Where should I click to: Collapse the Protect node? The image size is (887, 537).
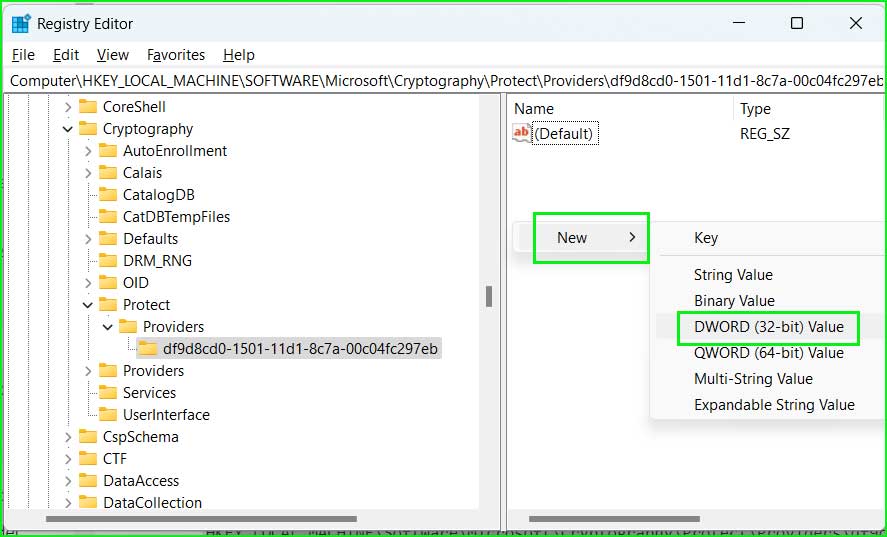(88, 305)
